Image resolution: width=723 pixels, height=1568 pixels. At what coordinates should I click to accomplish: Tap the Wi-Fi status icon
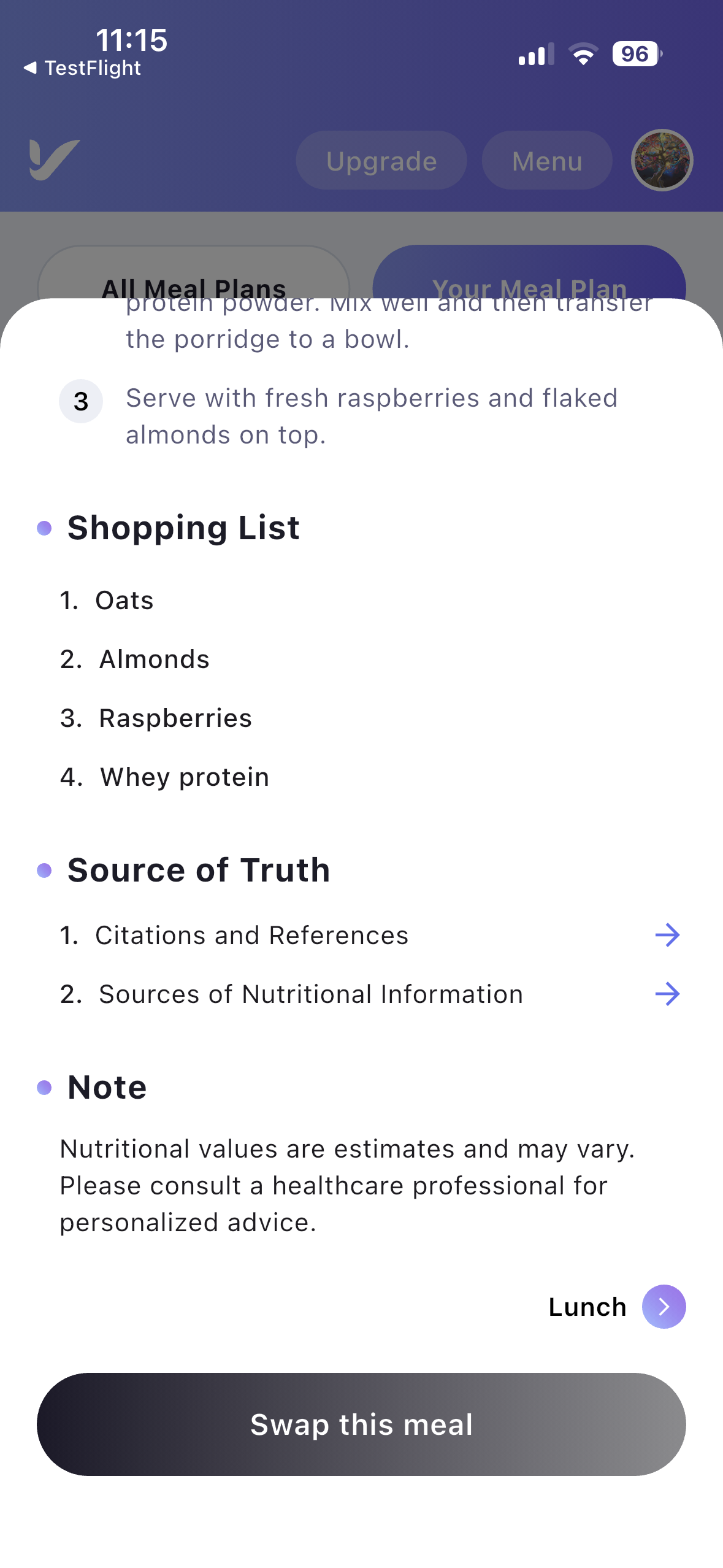[x=583, y=54]
